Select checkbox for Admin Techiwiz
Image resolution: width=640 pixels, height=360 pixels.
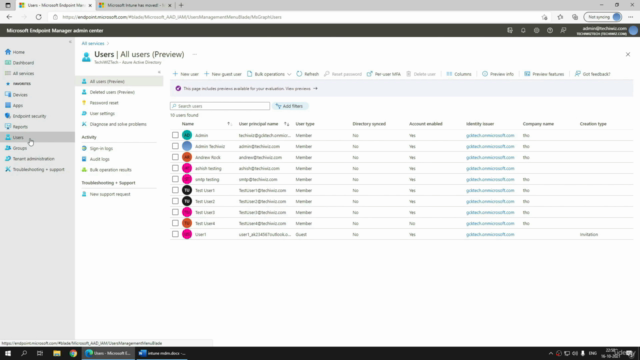[x=175, y=146]
